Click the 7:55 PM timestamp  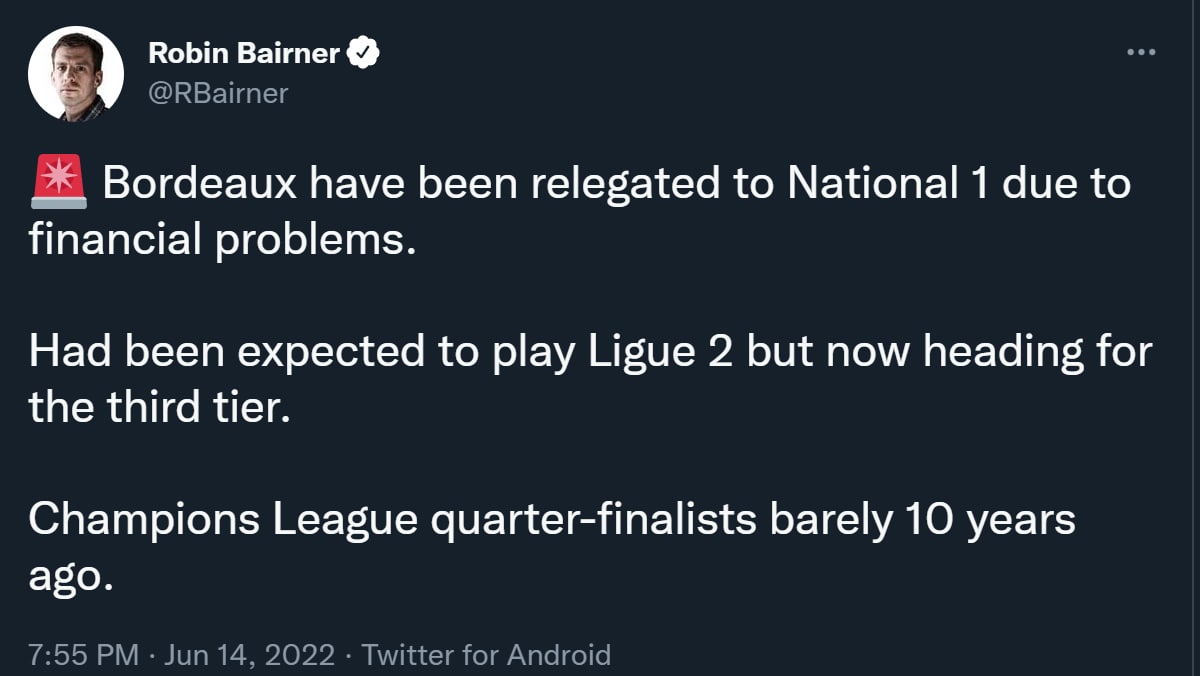coord(84,655)
